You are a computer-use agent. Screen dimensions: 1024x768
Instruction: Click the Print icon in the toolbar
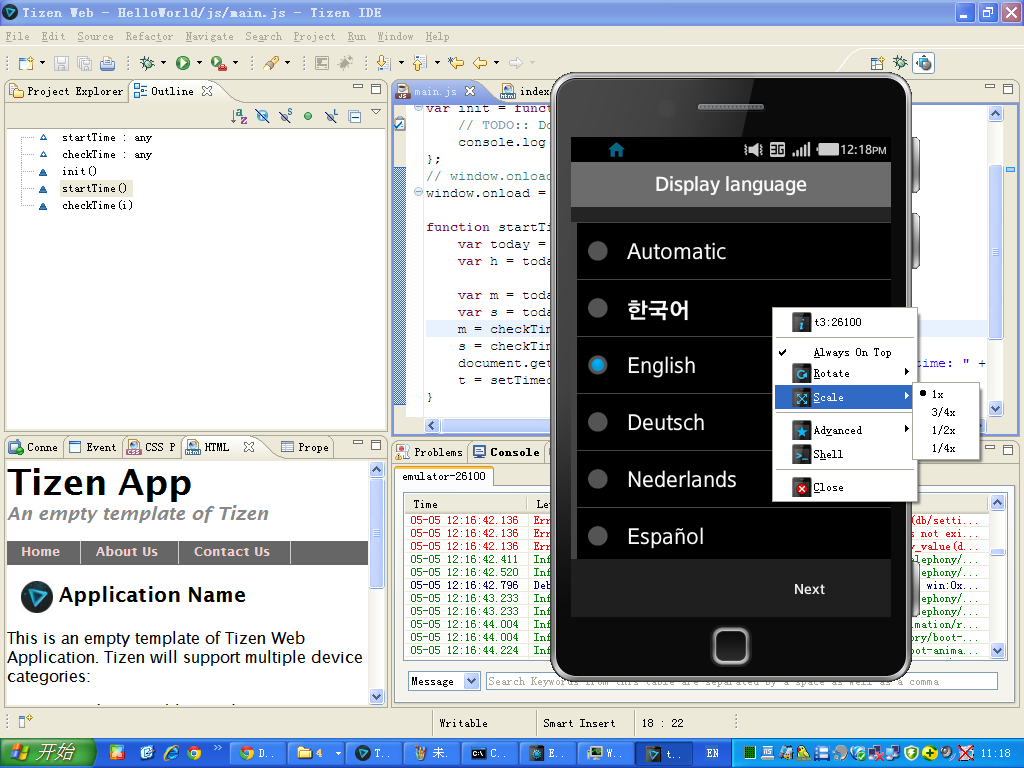(x=107, y=63)
